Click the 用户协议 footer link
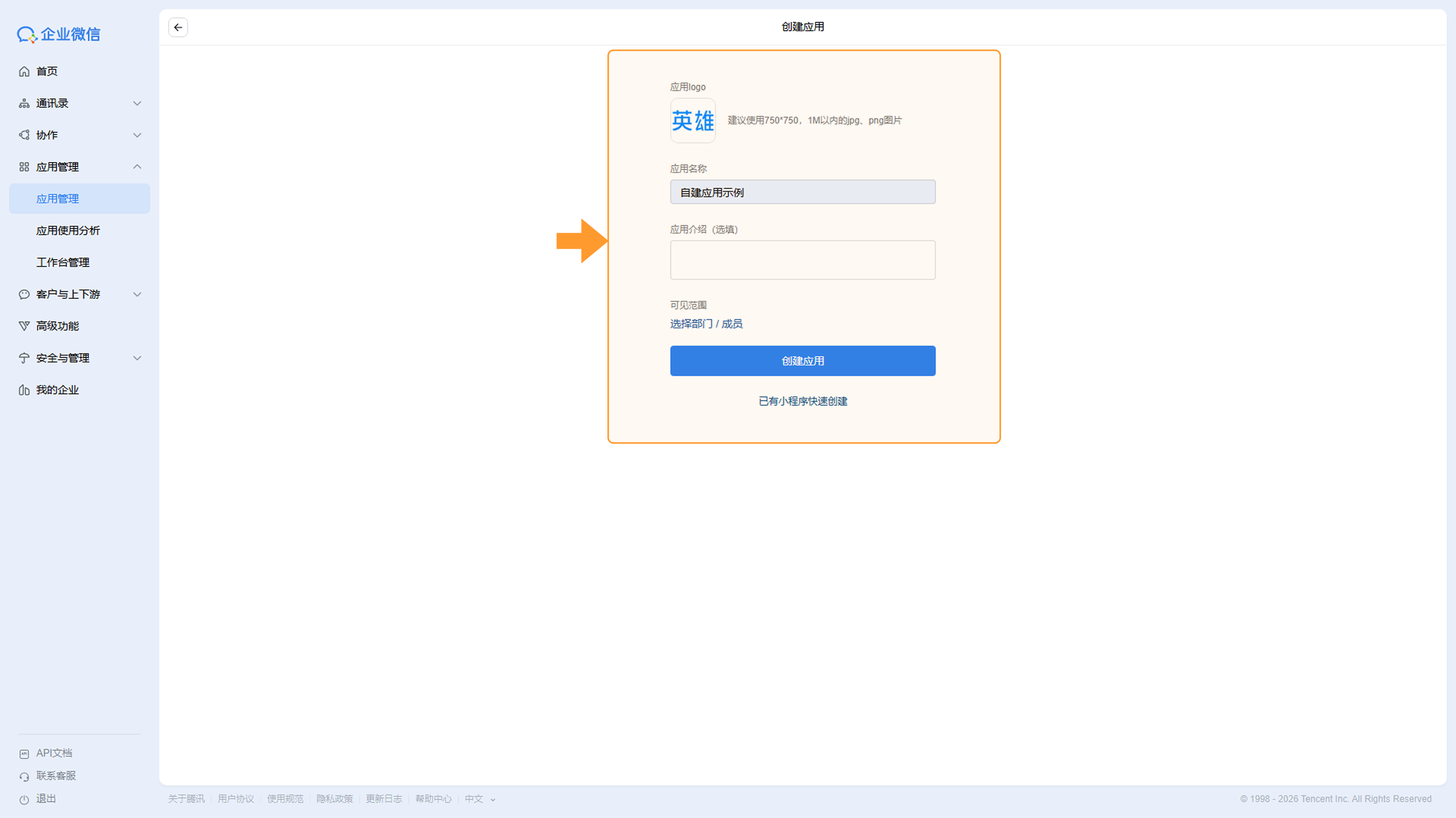 [236, 799]
